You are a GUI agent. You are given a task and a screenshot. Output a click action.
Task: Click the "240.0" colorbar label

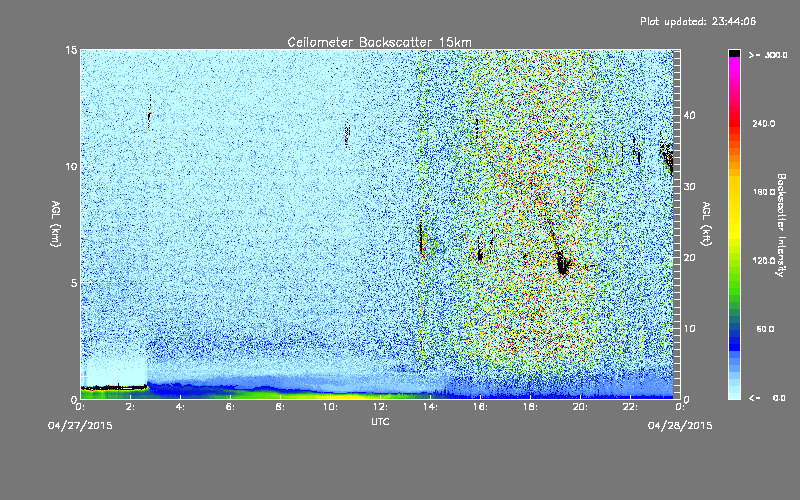764,124
